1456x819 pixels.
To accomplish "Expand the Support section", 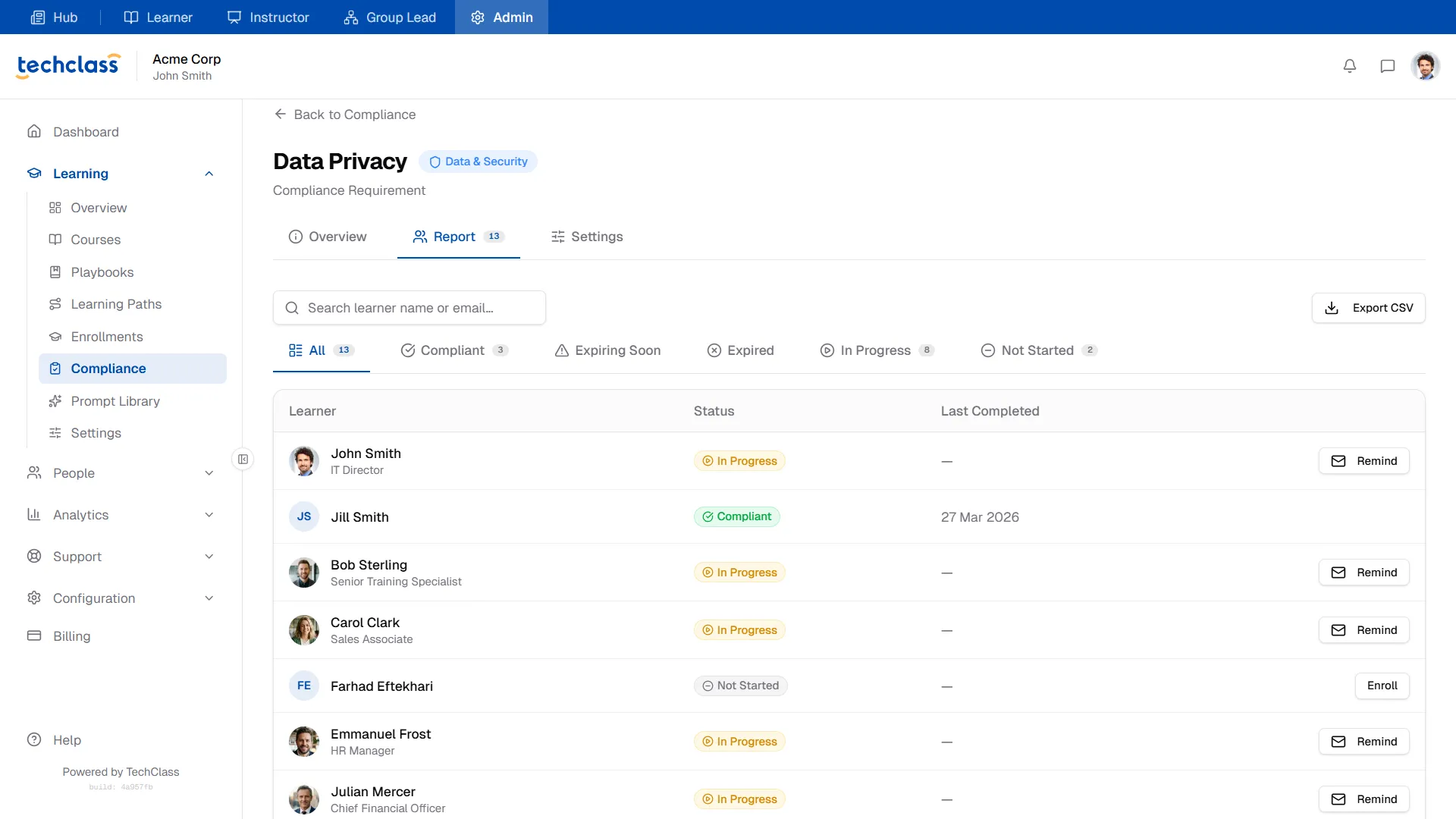I will [x=121, y=557].
